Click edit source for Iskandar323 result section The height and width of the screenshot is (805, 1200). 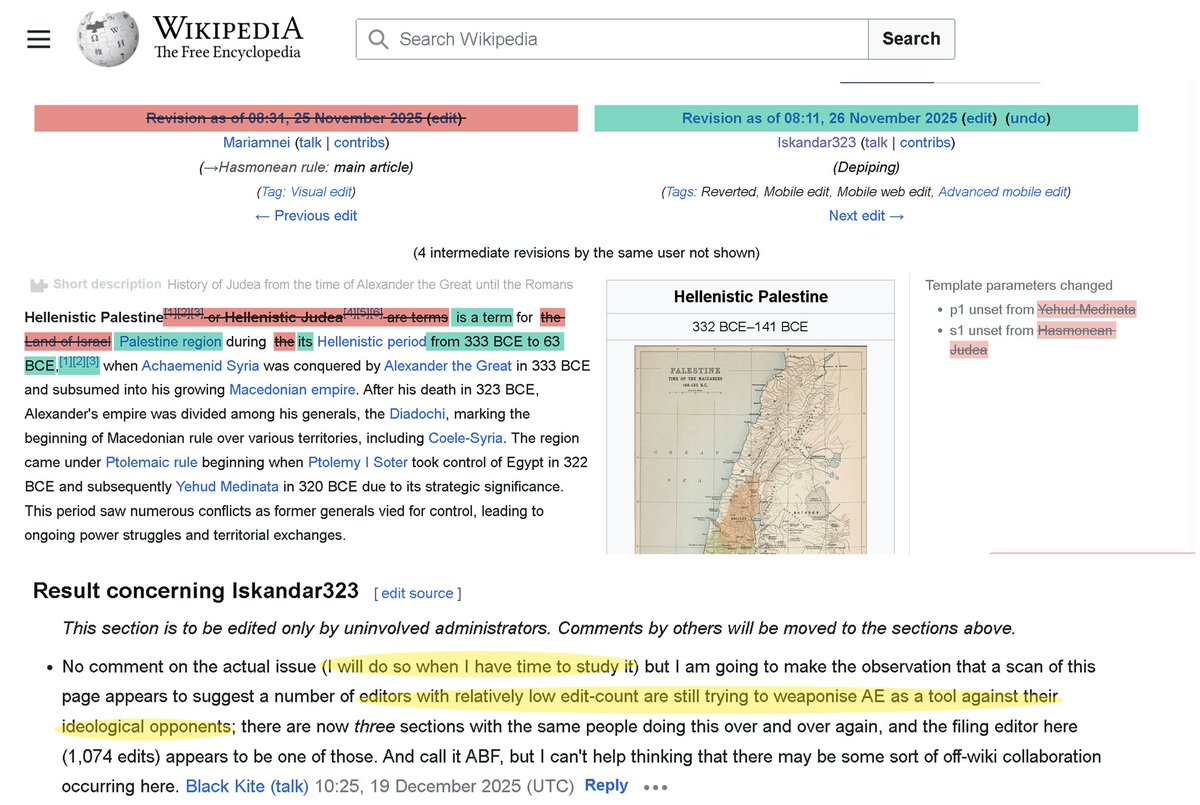click(x=417, y=593)
